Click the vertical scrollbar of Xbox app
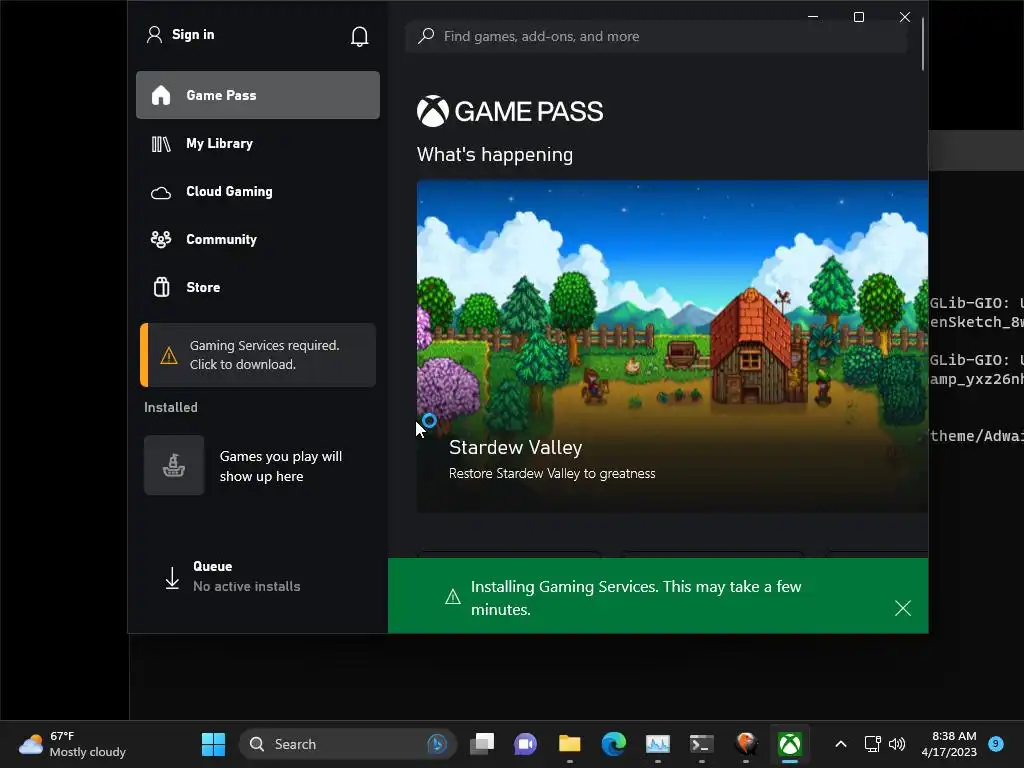1024x768 pixels. click(923, 44)
